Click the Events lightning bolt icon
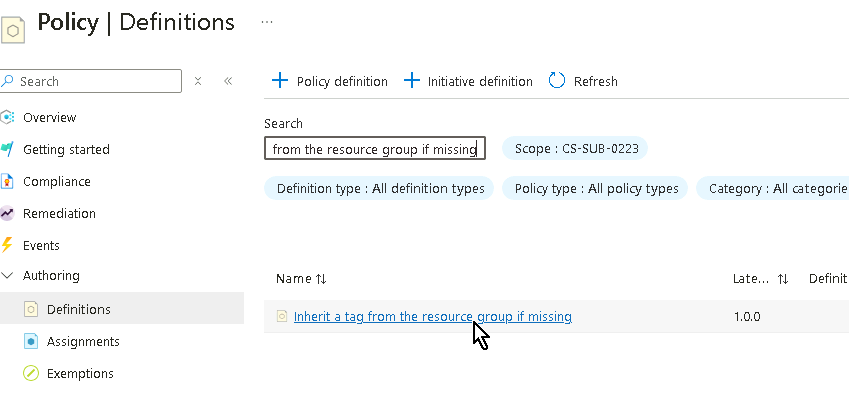Viewport: 849px width, 407px height. 8,245
